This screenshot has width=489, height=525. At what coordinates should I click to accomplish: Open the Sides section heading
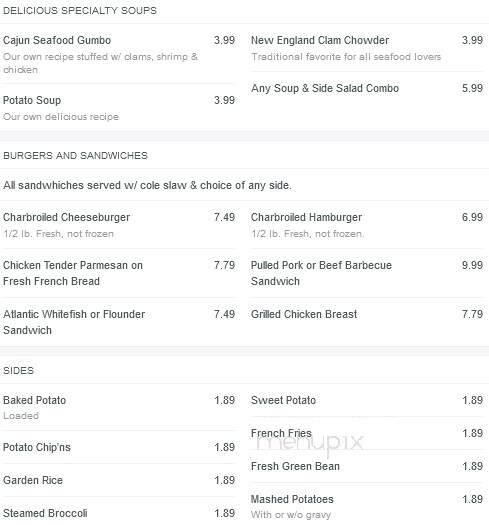pyautogui.click(x=18, y=371)
